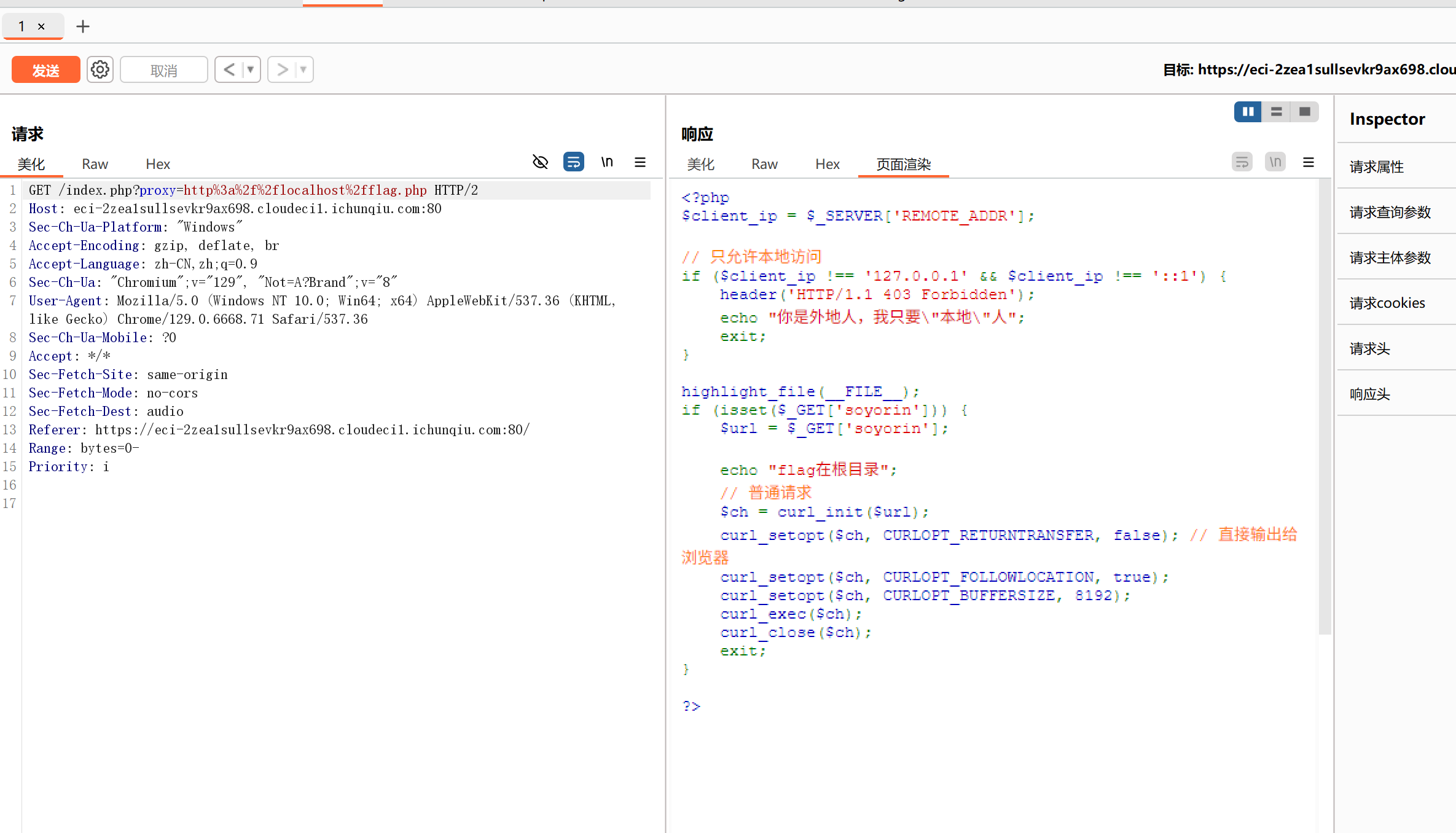Go back to previous request arrow
Image resolution: width=1456 pixels, height=833 pixels.
(229, 69)
